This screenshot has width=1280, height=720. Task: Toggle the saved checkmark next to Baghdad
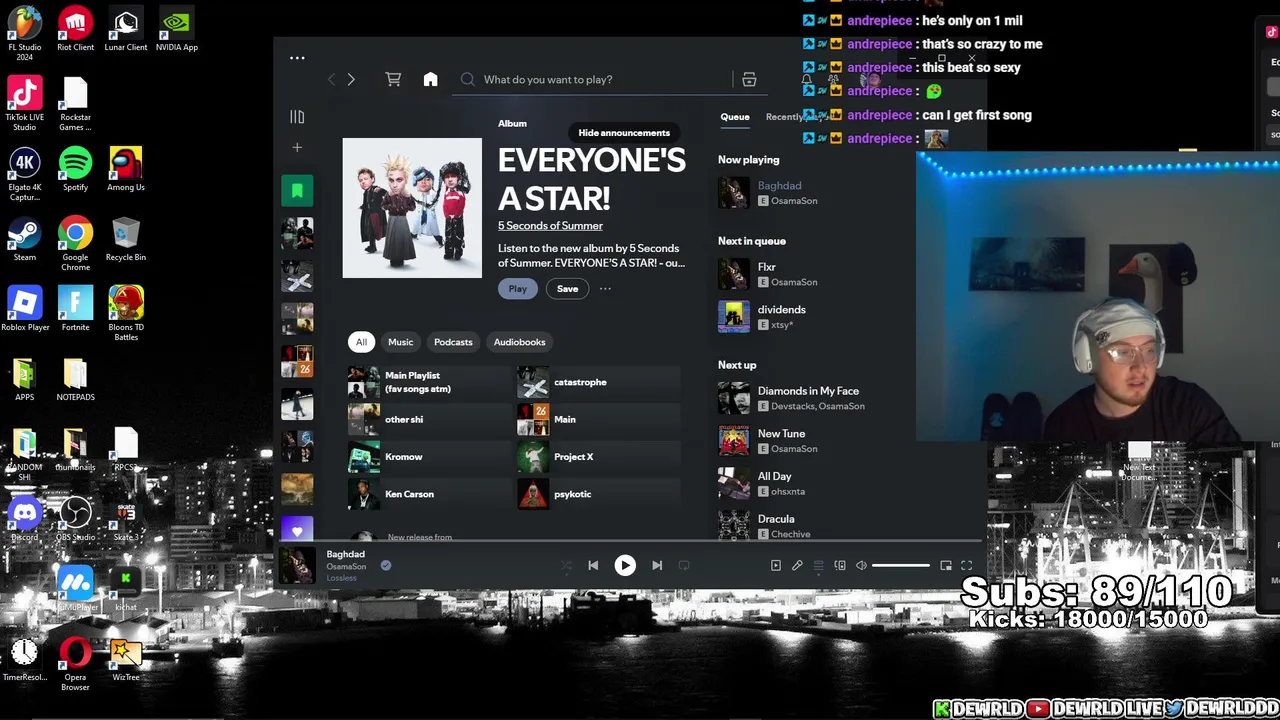pyautogui.click(x=385, y=566)
